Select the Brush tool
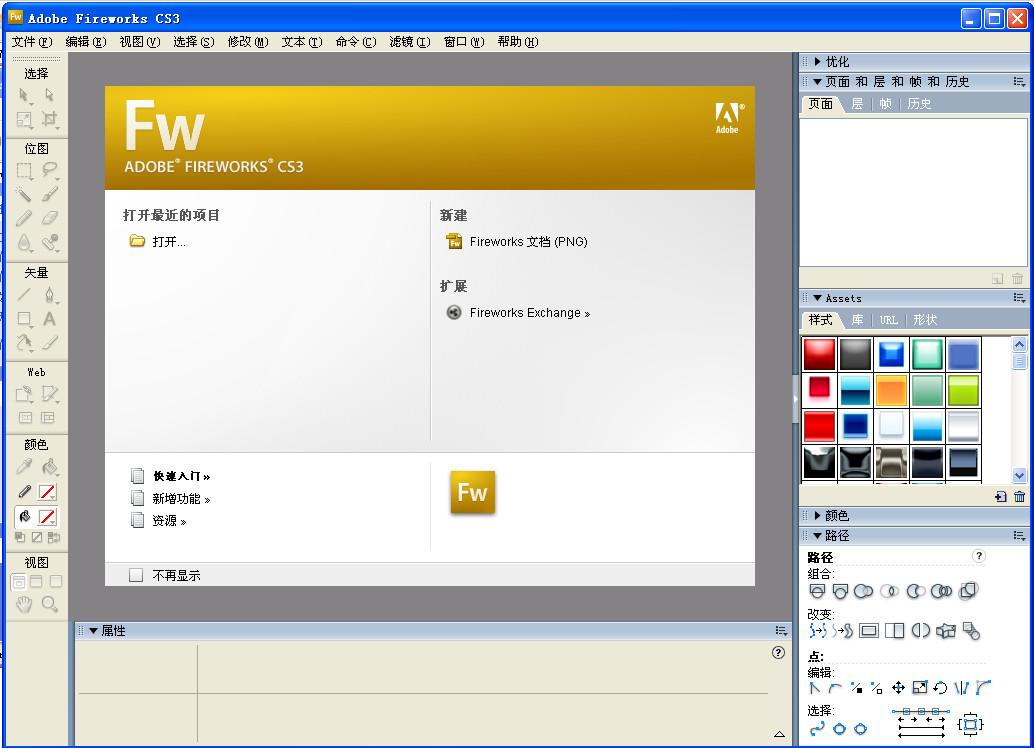 [49, 194]
